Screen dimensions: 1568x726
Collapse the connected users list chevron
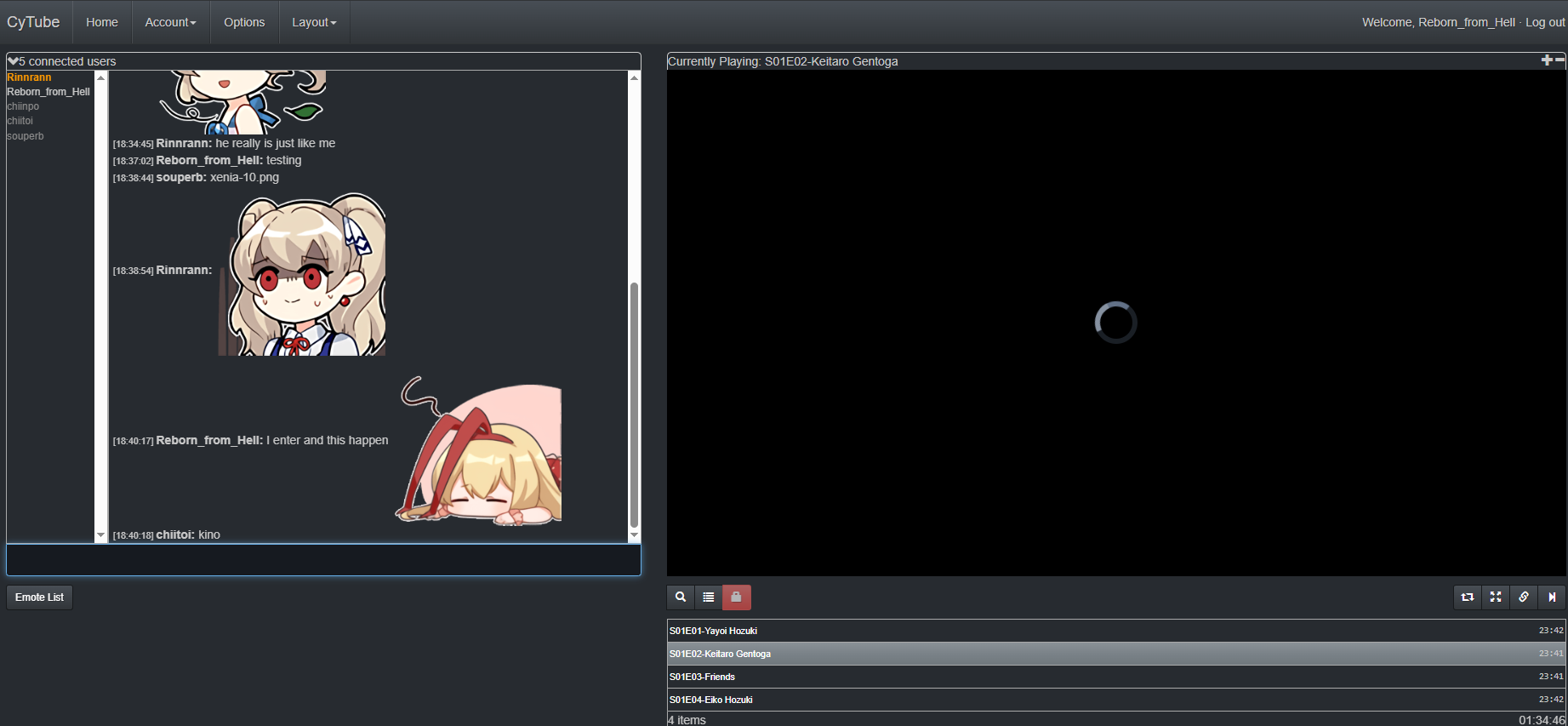point(13,60)
